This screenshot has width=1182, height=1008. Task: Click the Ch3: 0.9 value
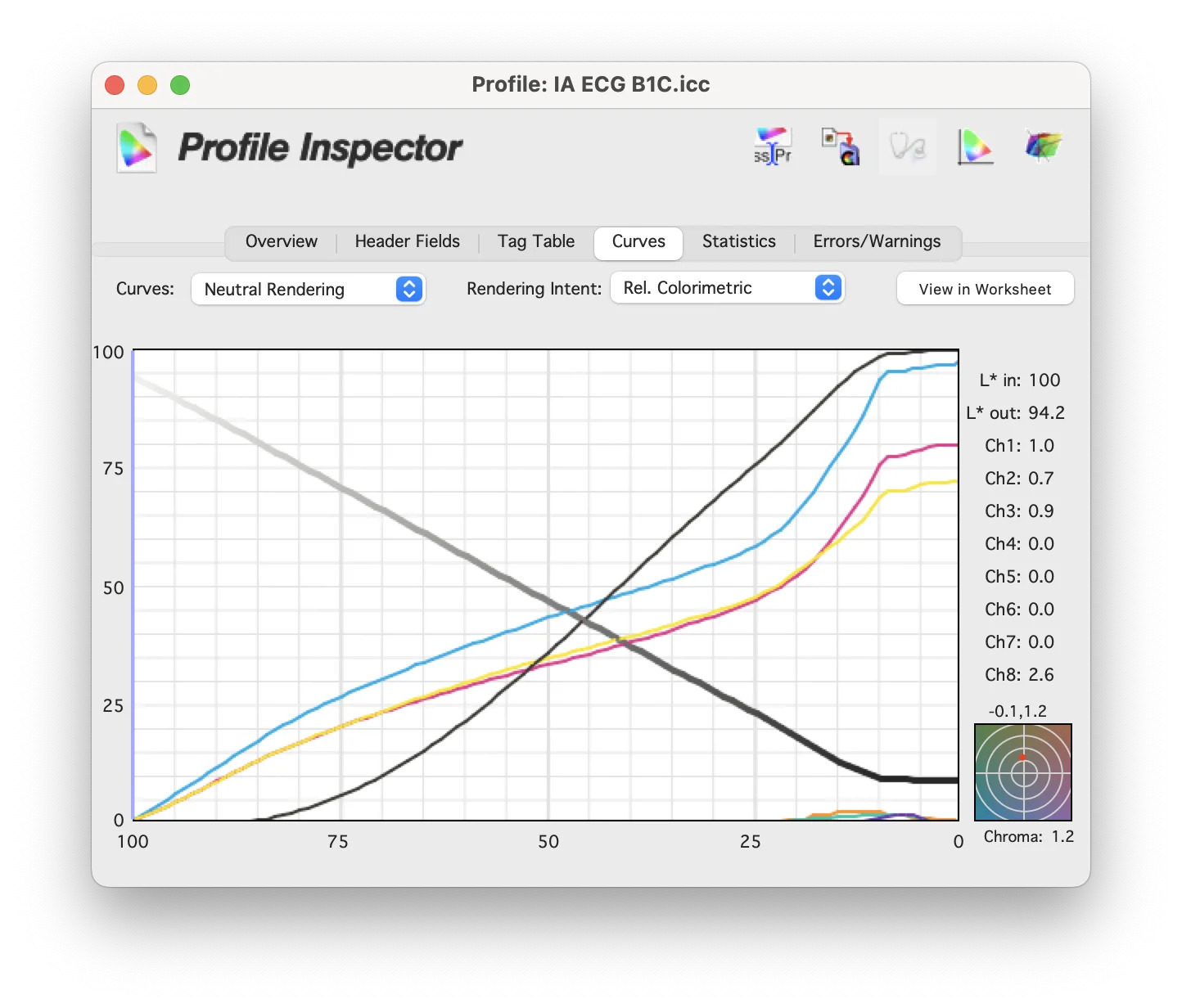point(1019,511)
